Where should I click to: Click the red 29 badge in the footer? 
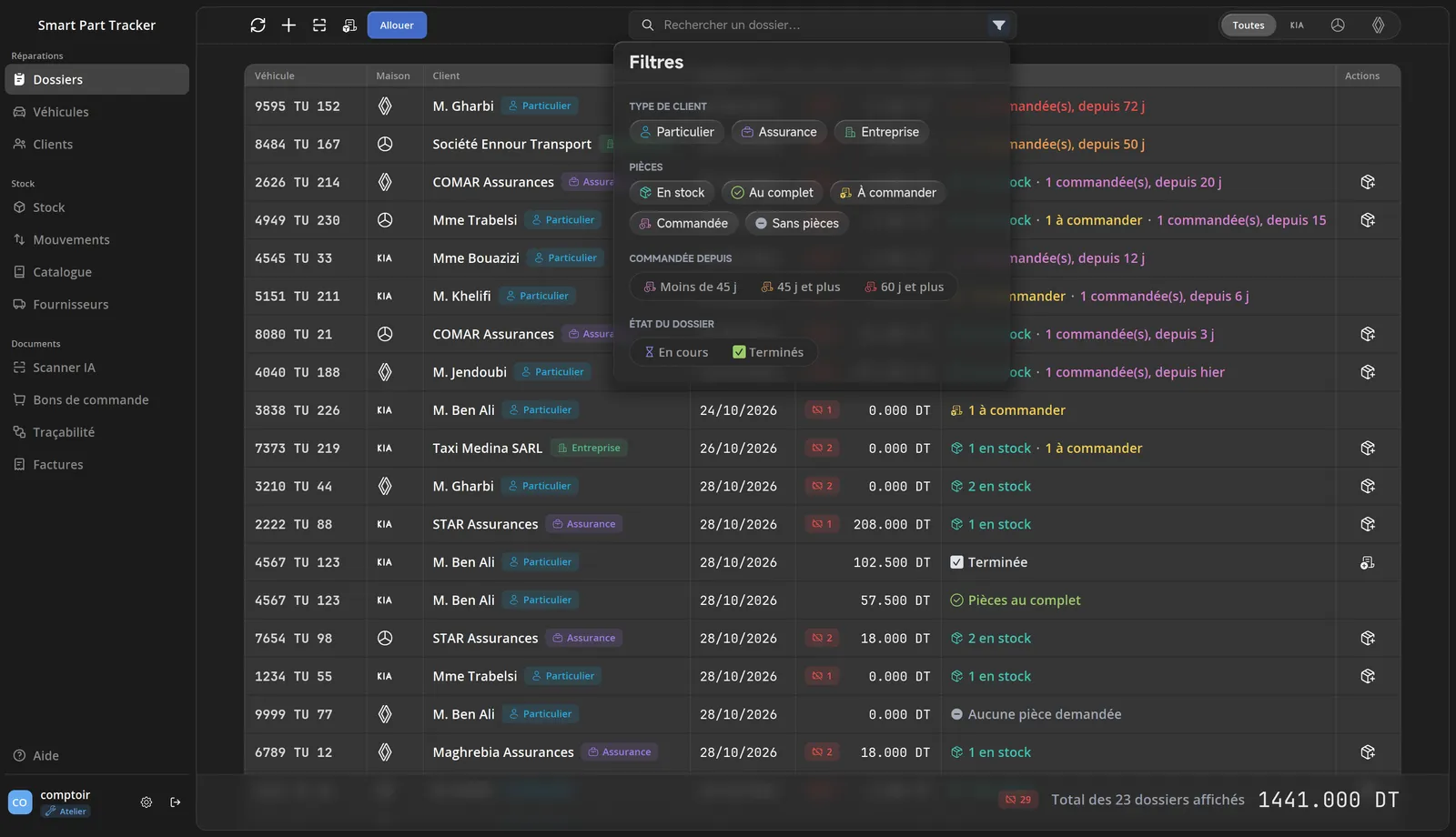(1018, 801)
